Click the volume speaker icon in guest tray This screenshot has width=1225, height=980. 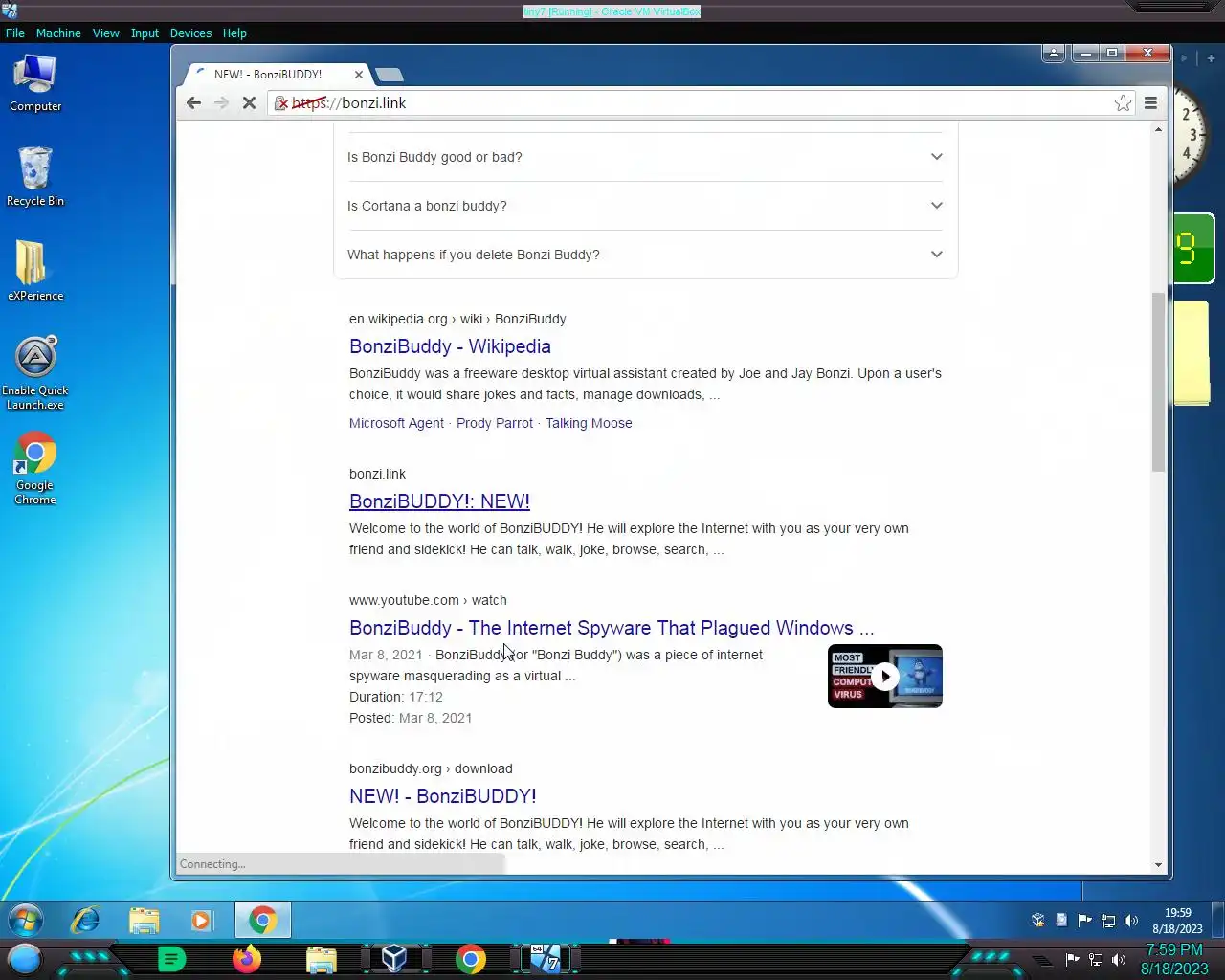pos(1131,921)
